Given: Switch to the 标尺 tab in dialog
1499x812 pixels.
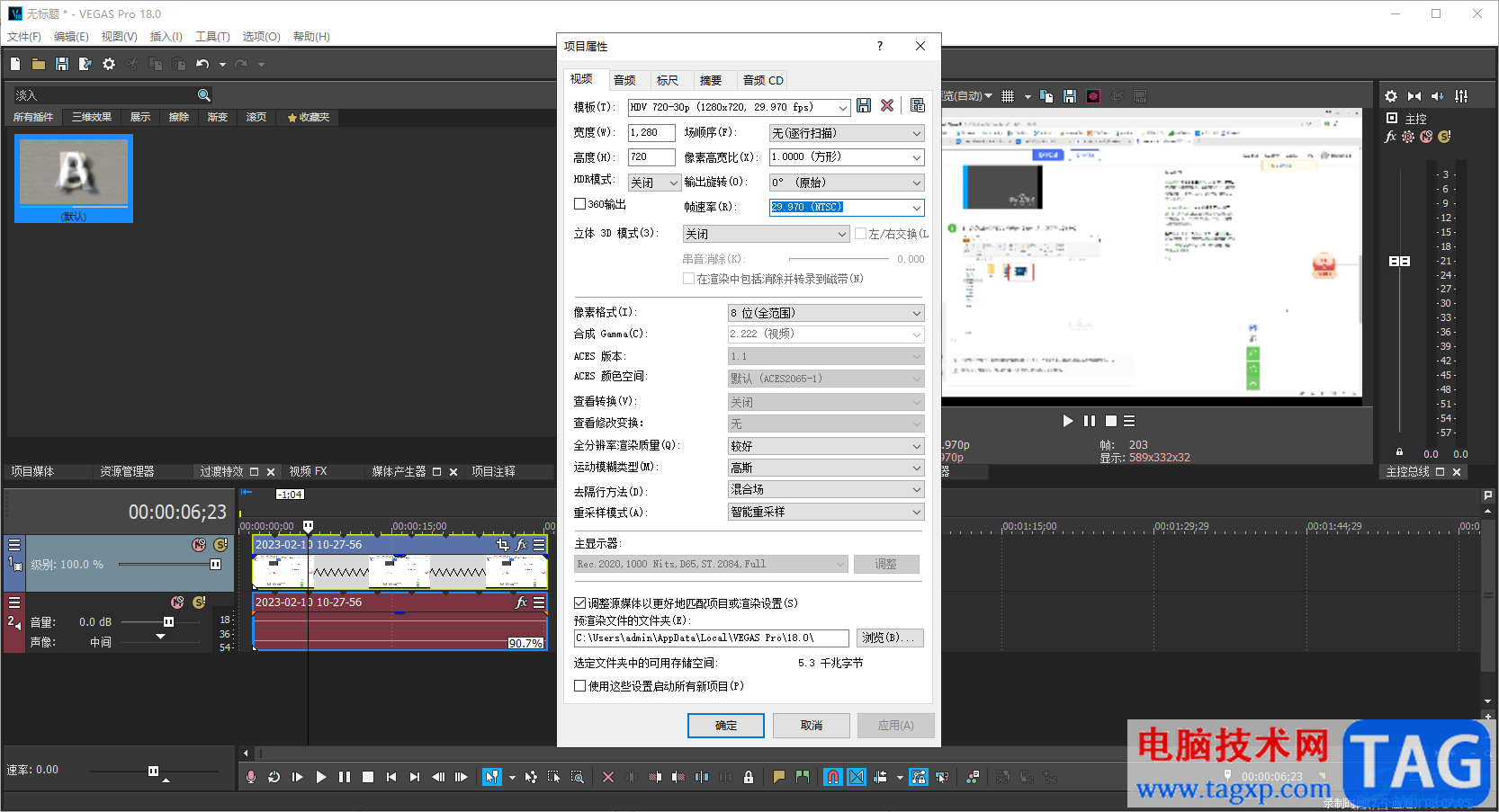Looking at the screenshot, I should click(668, 80).
